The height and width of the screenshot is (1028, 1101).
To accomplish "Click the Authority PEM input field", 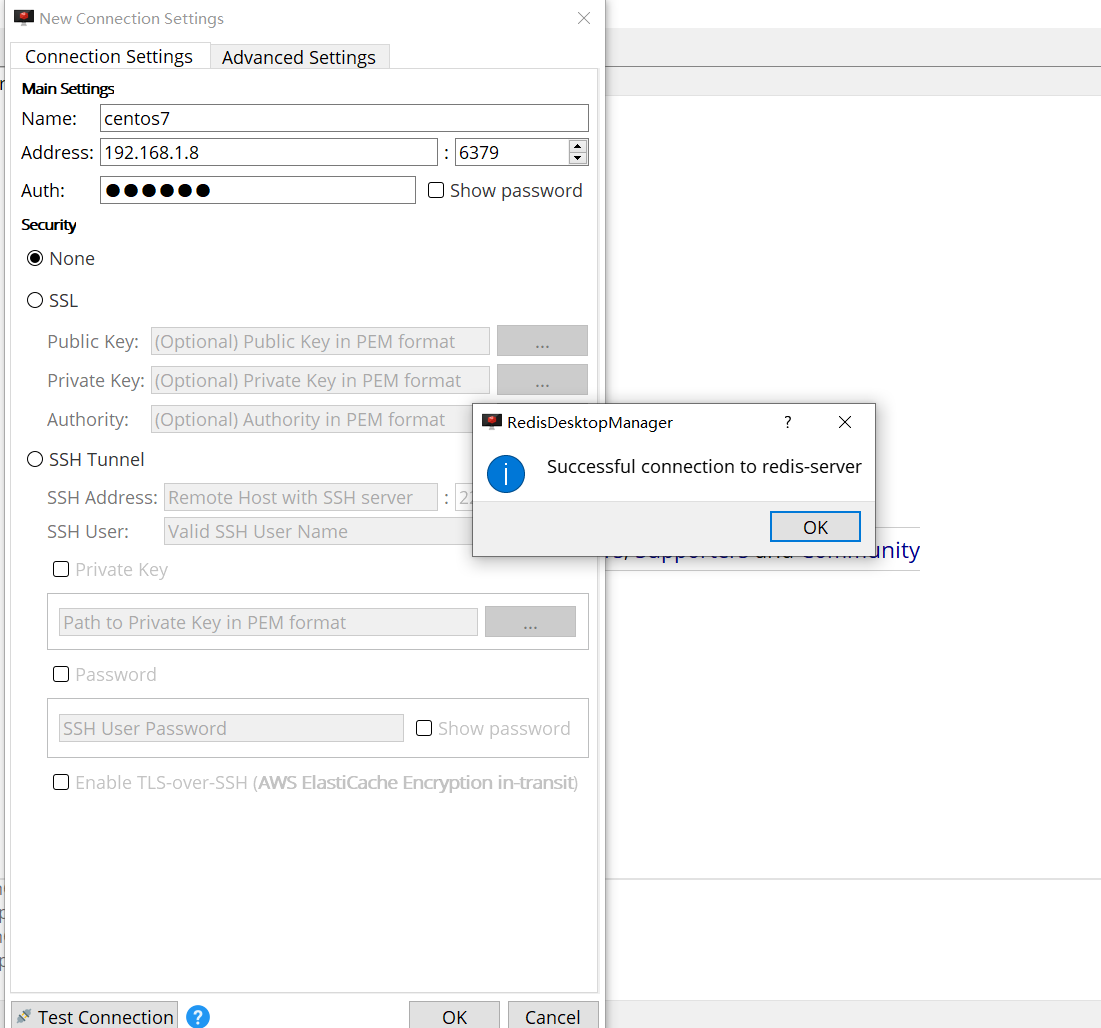I will [x=312, y=419].
